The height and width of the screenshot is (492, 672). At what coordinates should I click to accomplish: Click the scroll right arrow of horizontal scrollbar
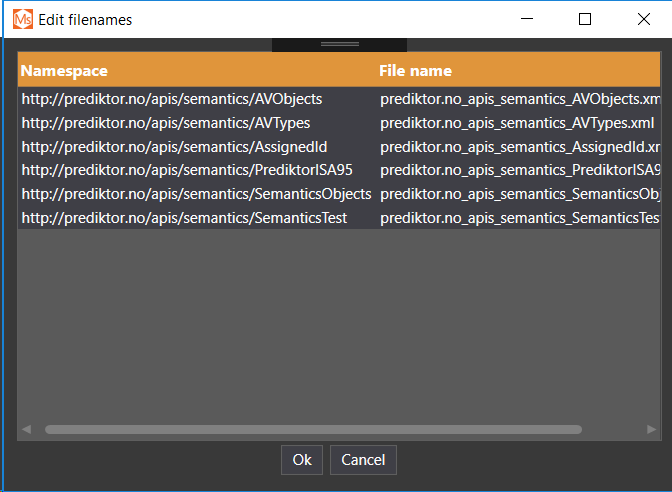coord(652,430)
